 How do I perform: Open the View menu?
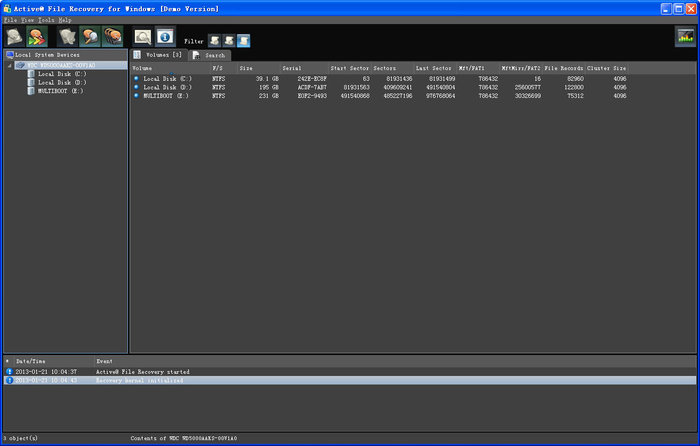tap(27, 20)
